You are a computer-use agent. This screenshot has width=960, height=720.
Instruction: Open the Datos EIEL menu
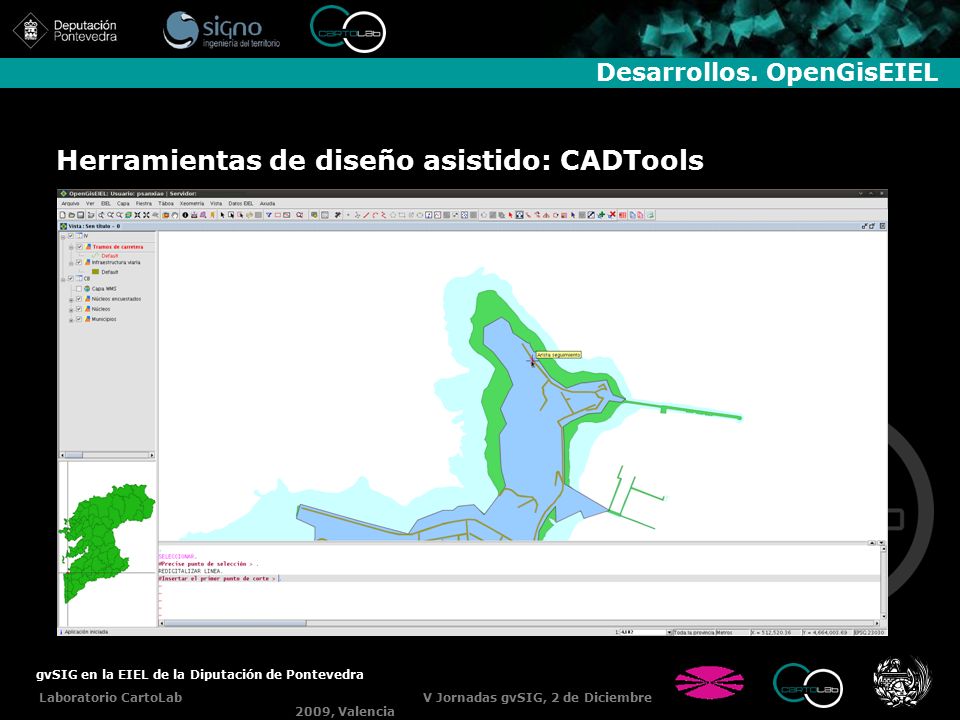pos(241,203)
